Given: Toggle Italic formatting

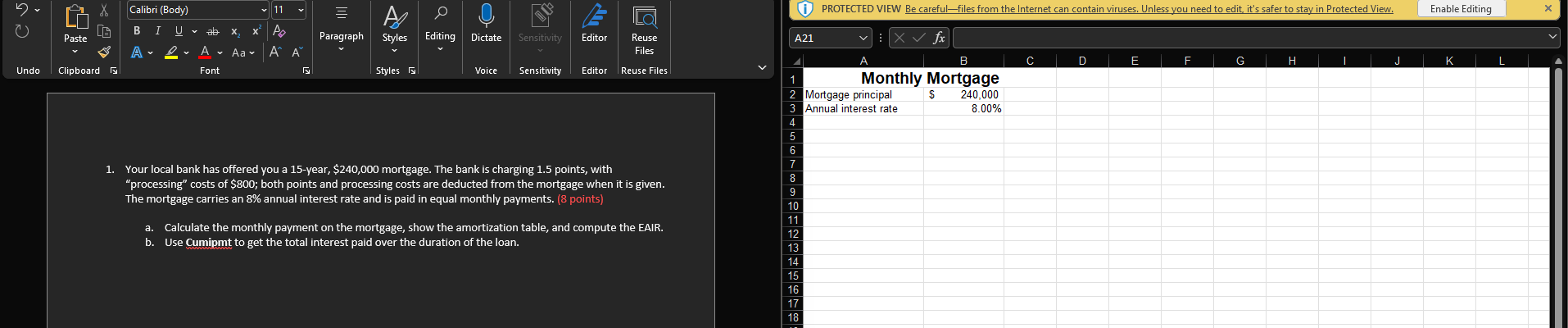Looking at the screenshot, I should (x=157, y=31).
